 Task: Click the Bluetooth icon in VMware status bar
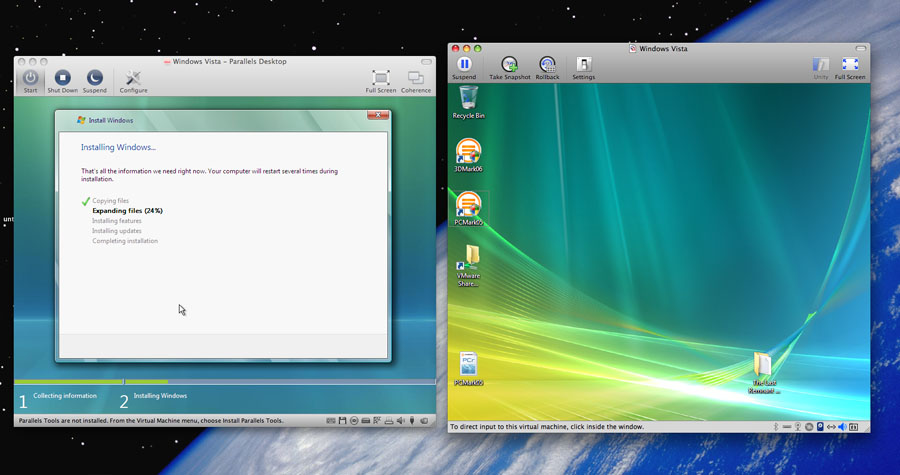(x=776, y=427)
